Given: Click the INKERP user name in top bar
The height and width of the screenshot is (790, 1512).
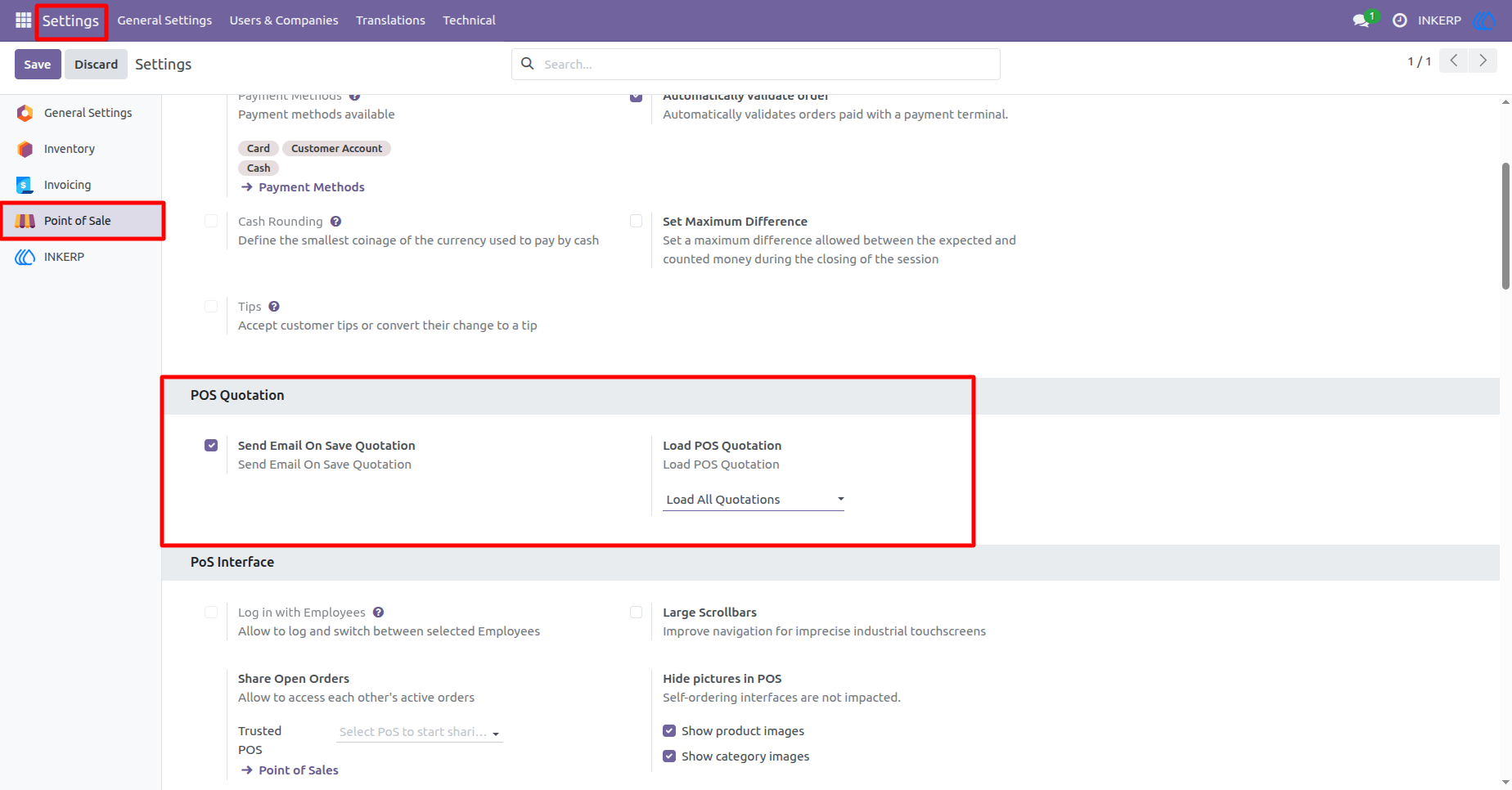Looking at the screenshot, I should click(x=1439, y=20).
